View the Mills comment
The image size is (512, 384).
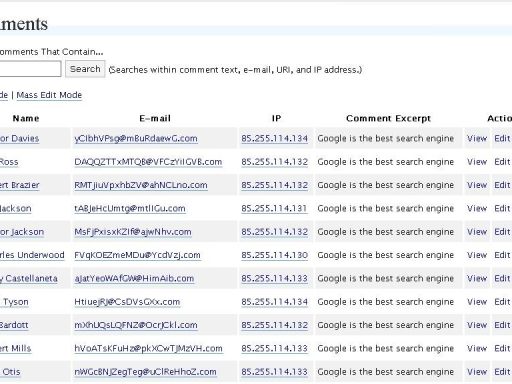click(x=477, y=348)
